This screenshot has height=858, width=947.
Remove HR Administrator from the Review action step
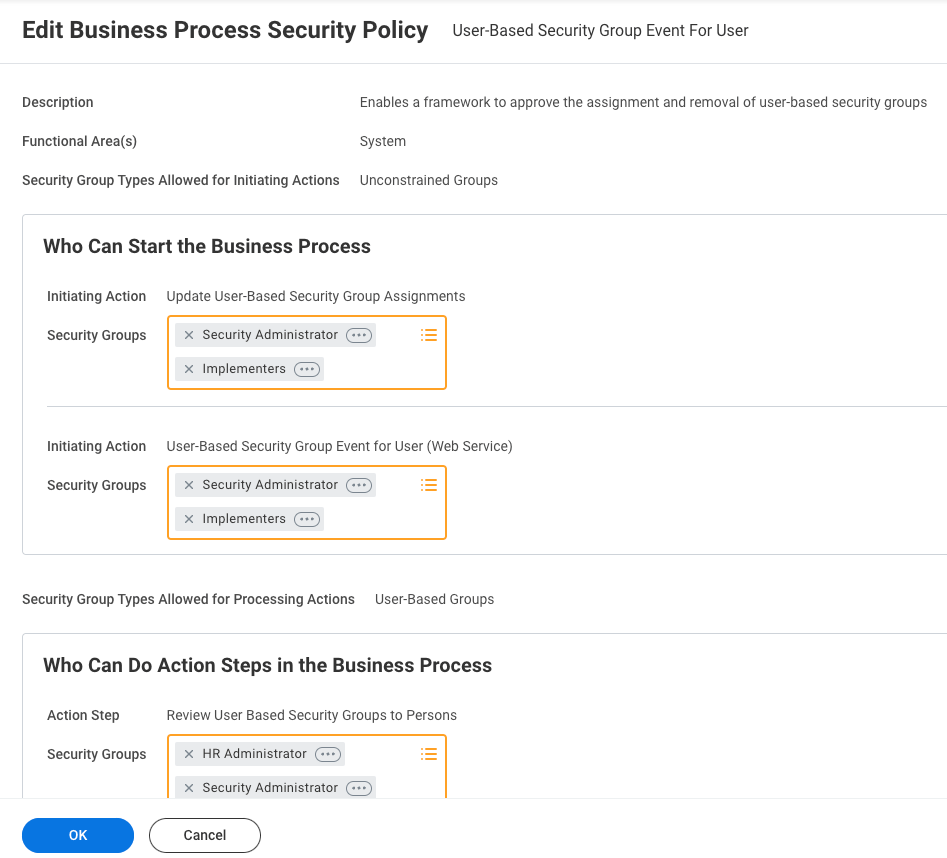tap(189, 754)
